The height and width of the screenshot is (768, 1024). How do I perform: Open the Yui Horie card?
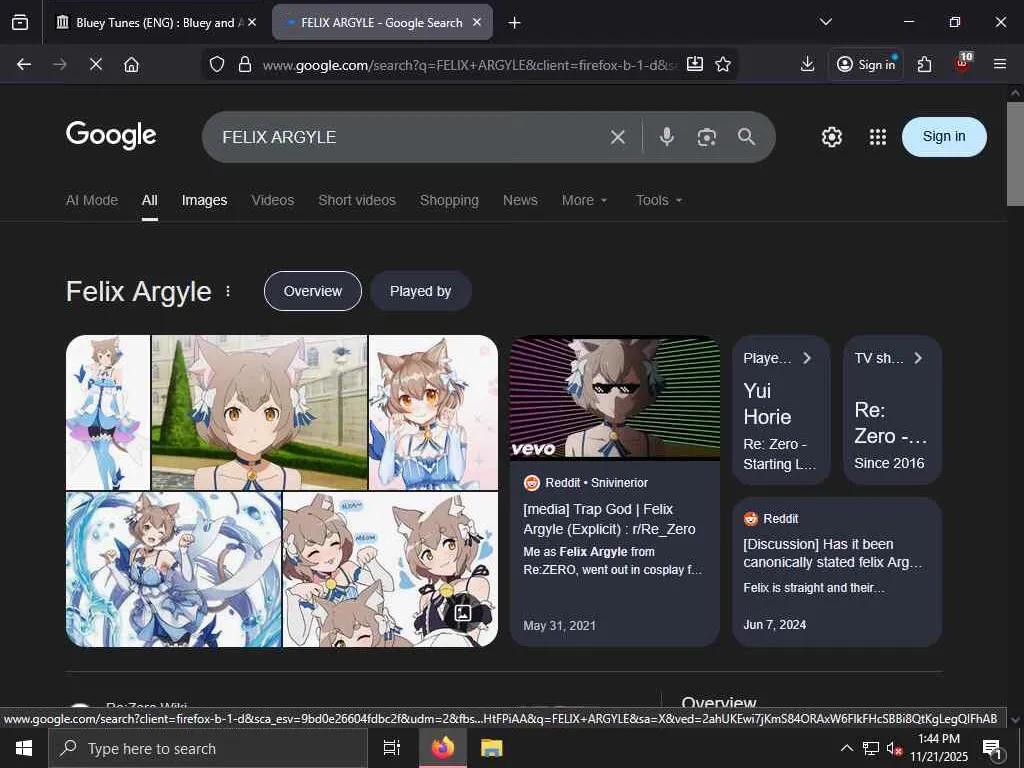point(781,410)
